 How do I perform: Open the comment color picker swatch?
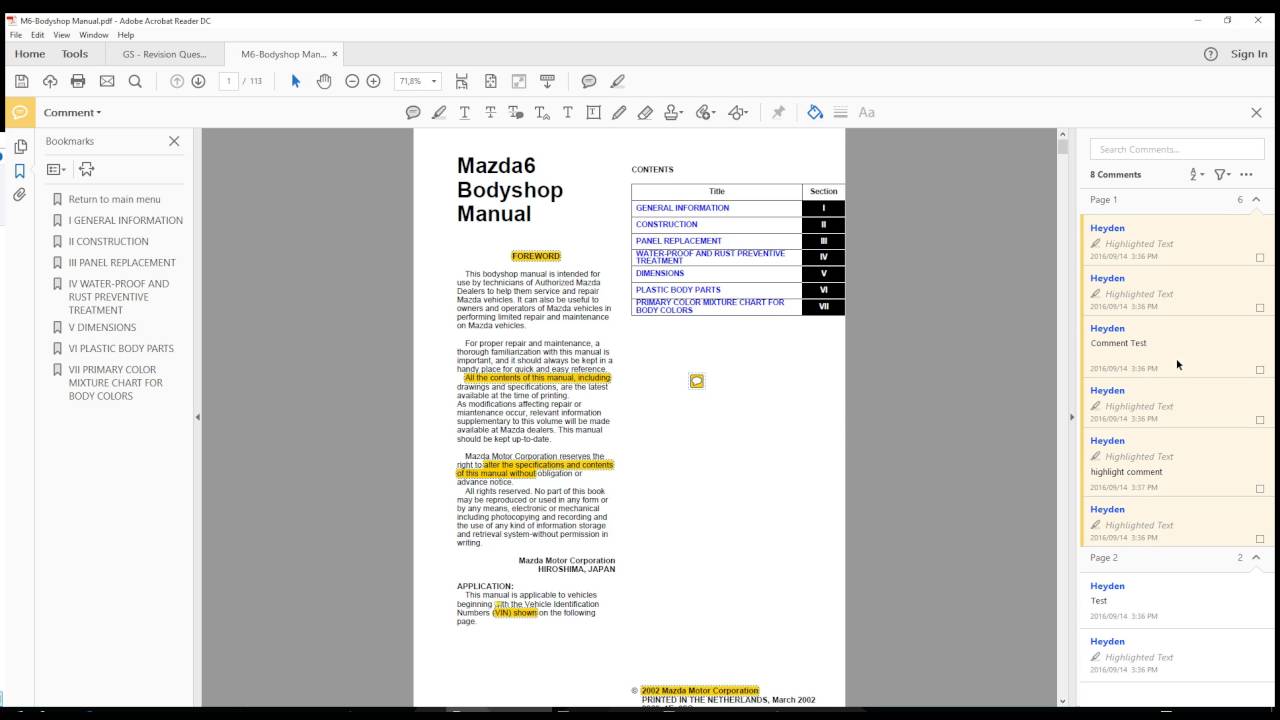pyautogui.click(x=815, y=112)
